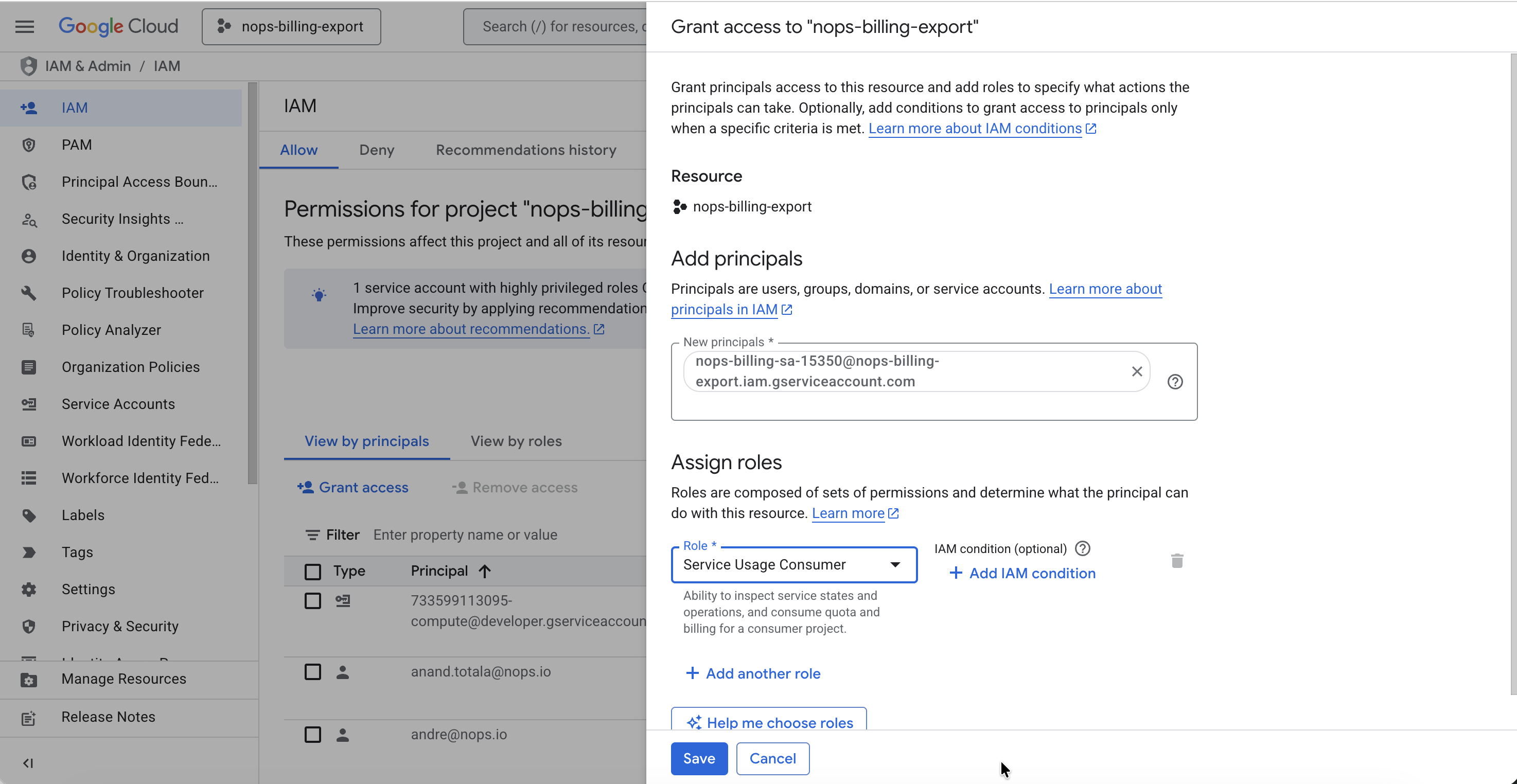Switch to the Deny tab
The height and width of the screenshot is (784, 1517).
pos(376,150)
